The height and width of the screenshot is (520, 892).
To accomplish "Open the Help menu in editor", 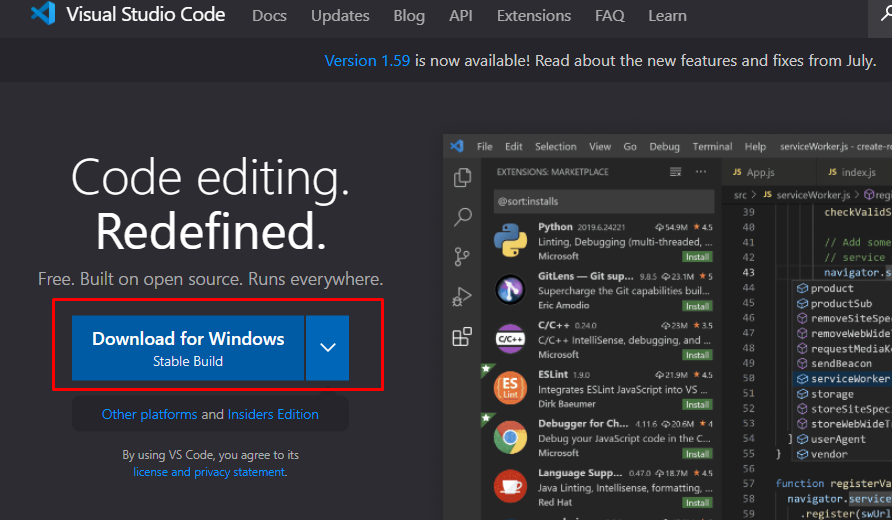I will (x=755, y=146).
